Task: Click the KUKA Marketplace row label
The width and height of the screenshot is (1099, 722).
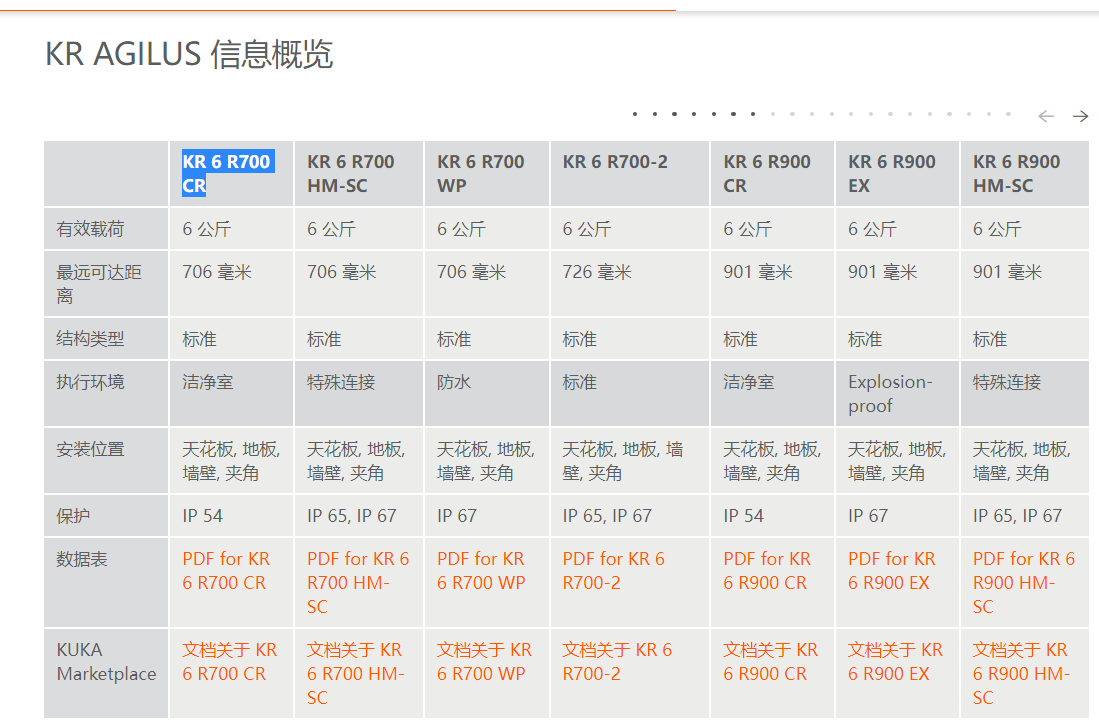Action: point(107,662)
